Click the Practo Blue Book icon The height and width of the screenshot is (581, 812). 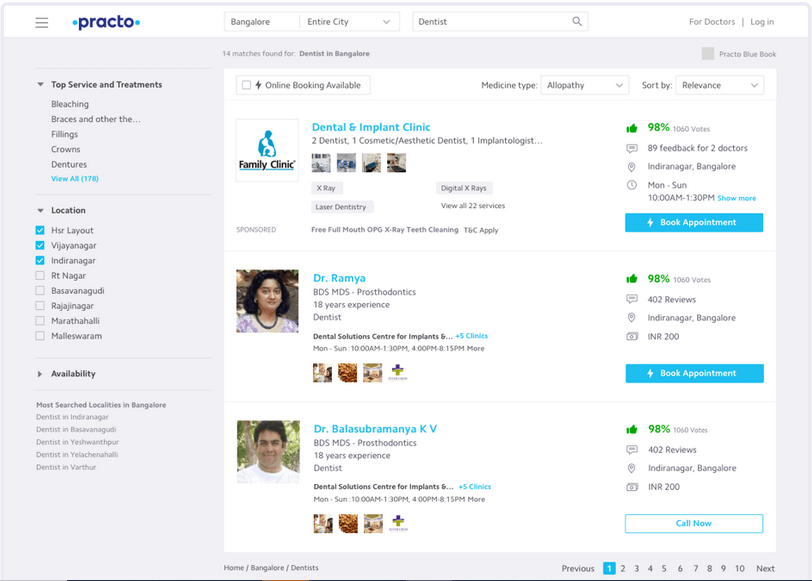708,53
